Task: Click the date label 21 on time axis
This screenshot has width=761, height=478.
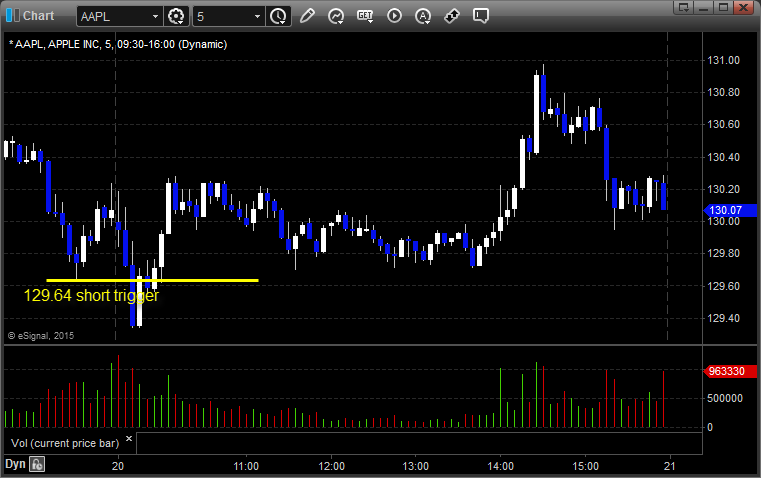Action: coord(670,466)
